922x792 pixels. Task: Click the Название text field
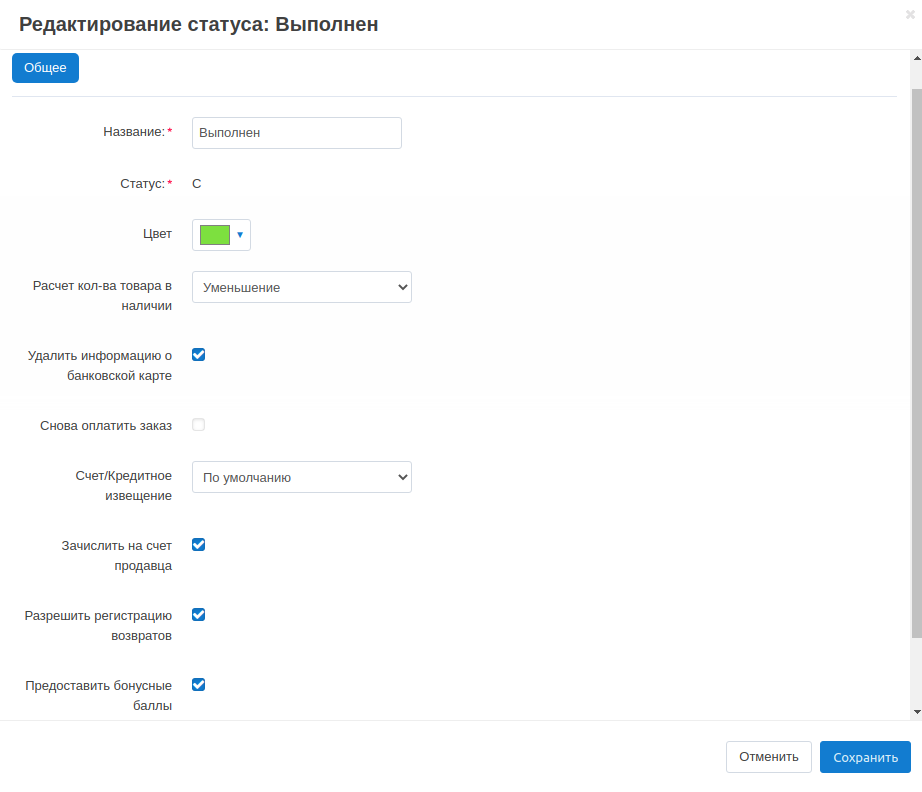[296, 133]
